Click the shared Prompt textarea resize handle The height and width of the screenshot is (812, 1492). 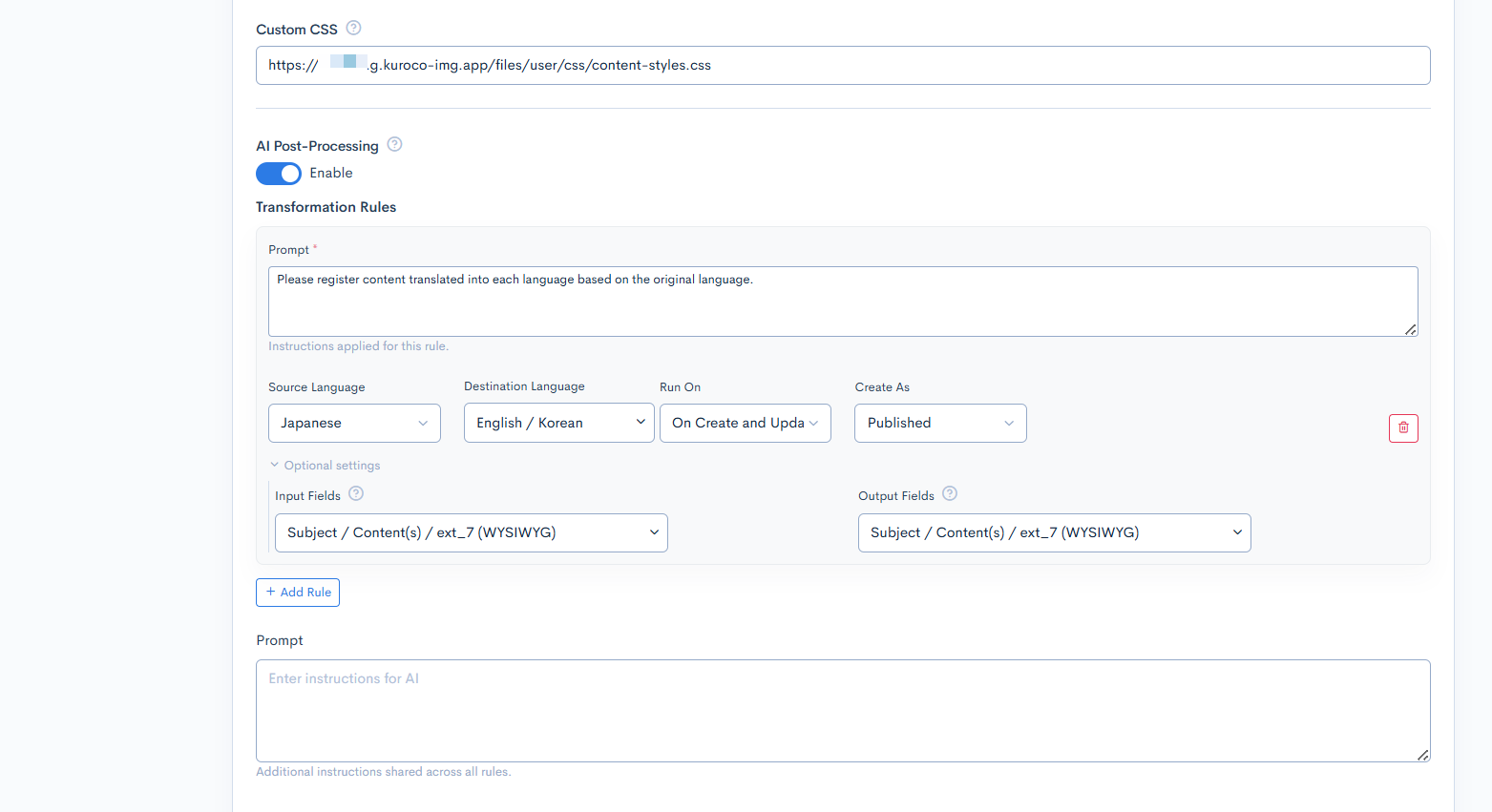pyautogui.click(x=1422, y=755)
